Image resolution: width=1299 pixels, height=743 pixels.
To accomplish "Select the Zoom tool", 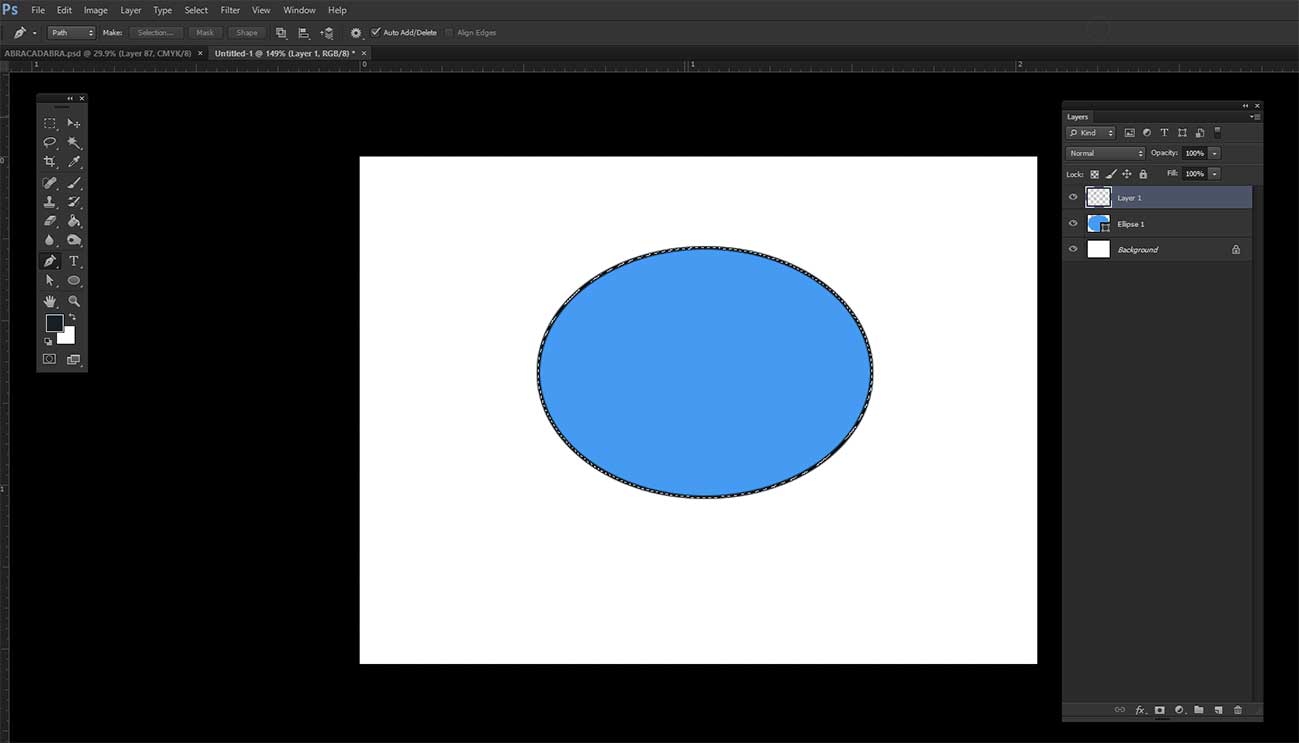I will coord(74,301).
